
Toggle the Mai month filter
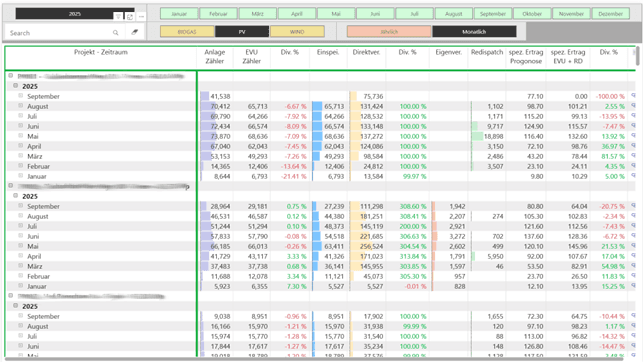(336, 14)
